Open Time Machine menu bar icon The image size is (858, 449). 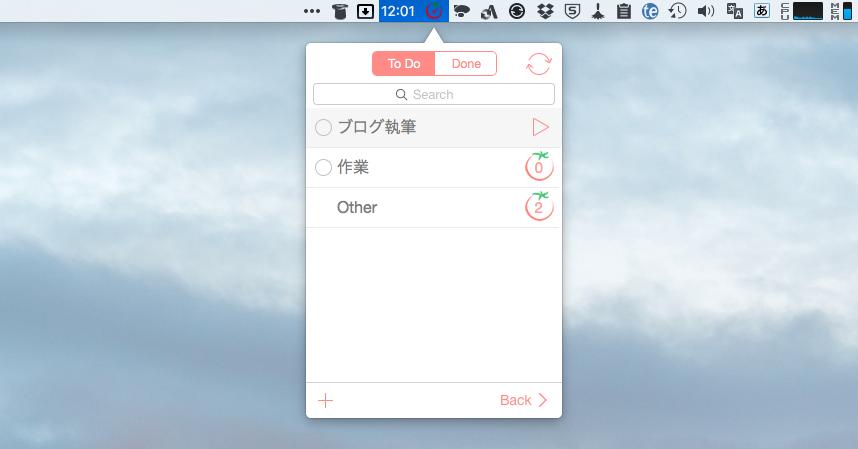(677, 11)
